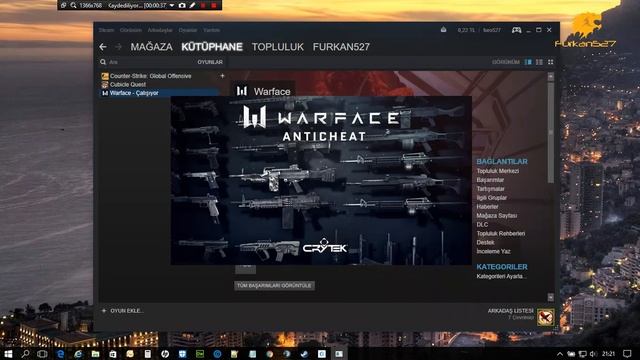
Task: Switch library to grid view icon
Action: coord(550,62)
